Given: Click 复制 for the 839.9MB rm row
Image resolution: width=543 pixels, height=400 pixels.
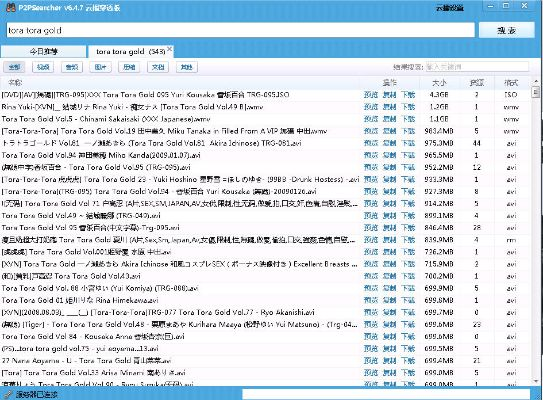Looking at the screenshot, I should (x=389, y=240).
